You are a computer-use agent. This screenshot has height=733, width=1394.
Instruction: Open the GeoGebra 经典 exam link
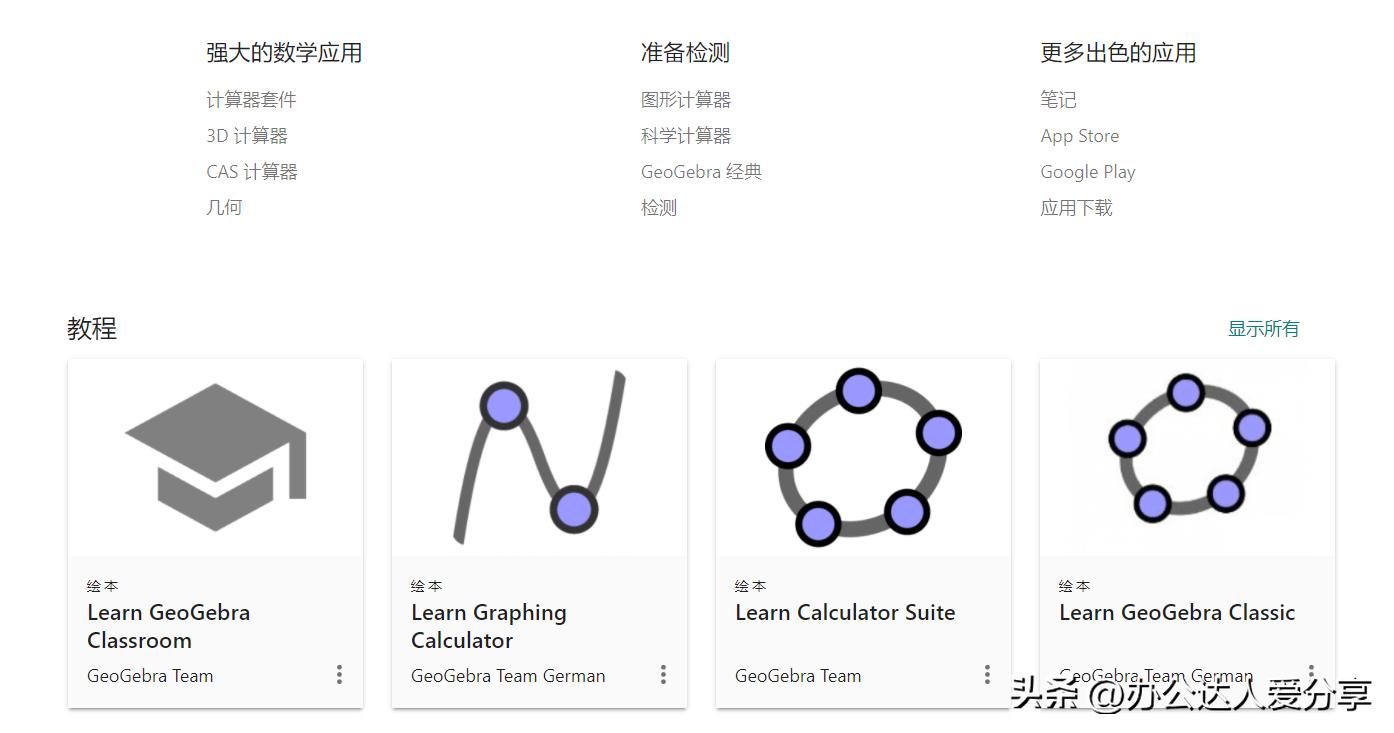point(701,171)
